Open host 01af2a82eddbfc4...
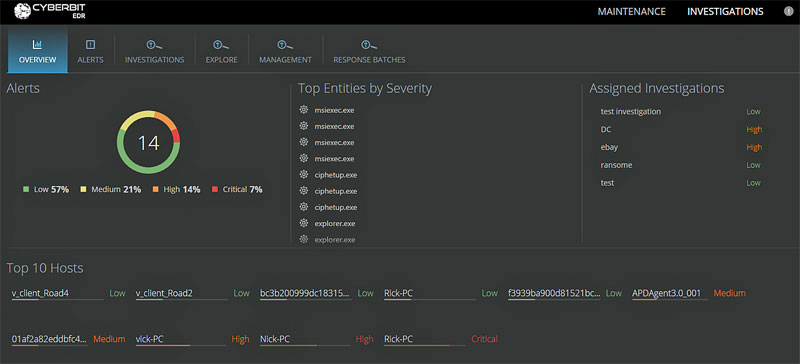 click(x=49, y=339)
